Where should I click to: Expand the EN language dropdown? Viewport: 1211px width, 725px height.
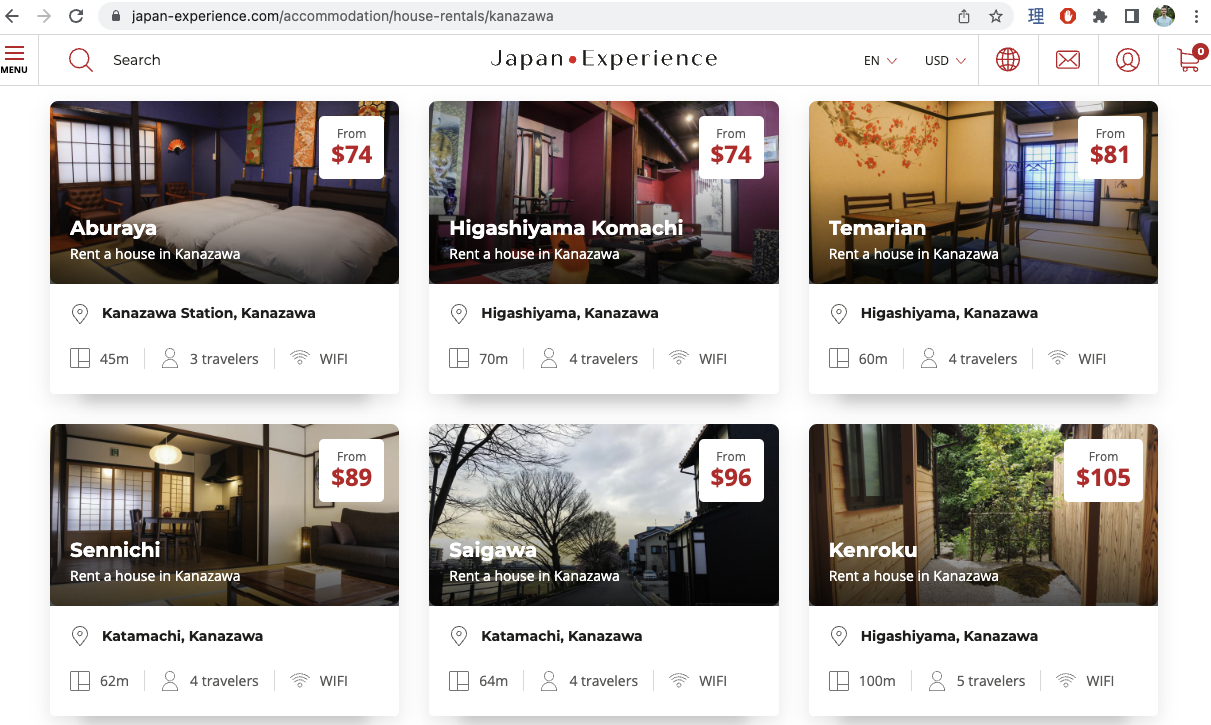pyautogui.click(x=880, y=60)
